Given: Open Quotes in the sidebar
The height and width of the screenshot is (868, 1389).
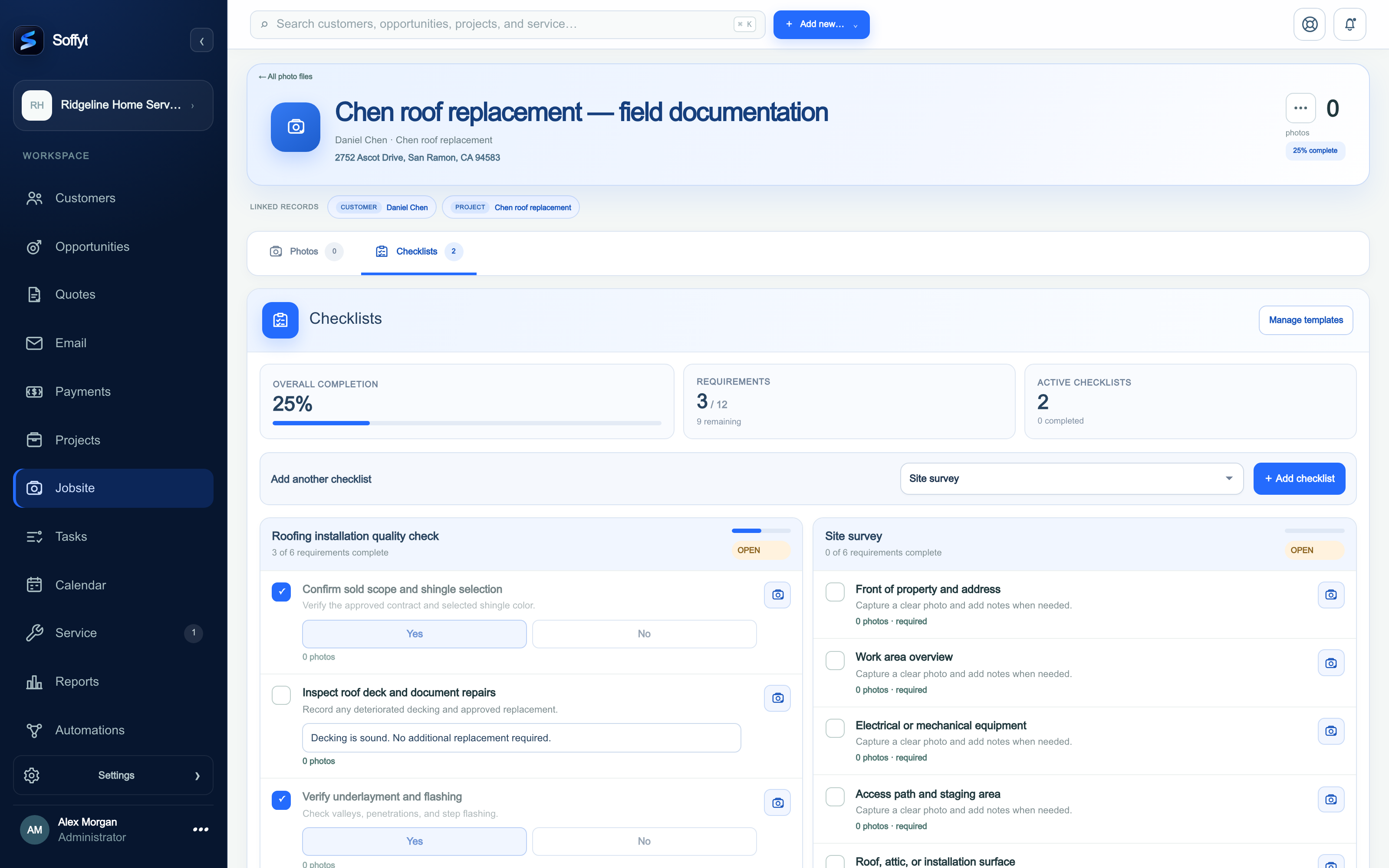Looking at the screenshot, I should tap(113, 295).
